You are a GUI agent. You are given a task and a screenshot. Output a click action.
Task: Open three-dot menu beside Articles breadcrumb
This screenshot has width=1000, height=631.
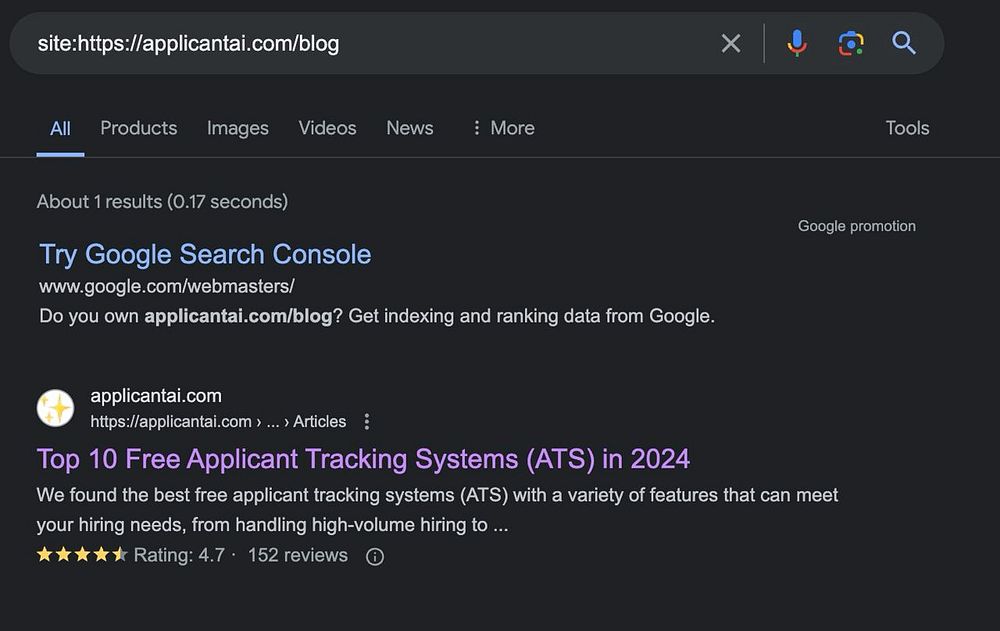tap(367, 421)
